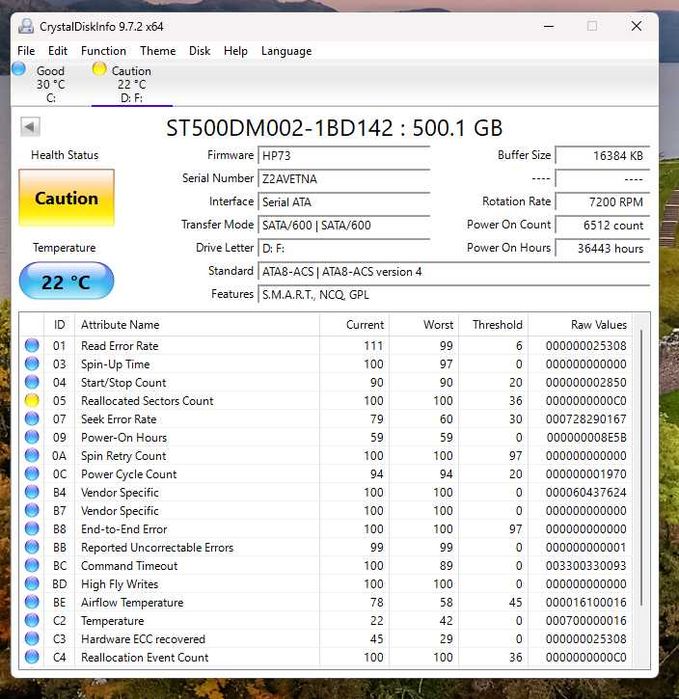Click status circle for Reallocation Event Count
Screen dimensions: 679x699
(x=32, y=657)
